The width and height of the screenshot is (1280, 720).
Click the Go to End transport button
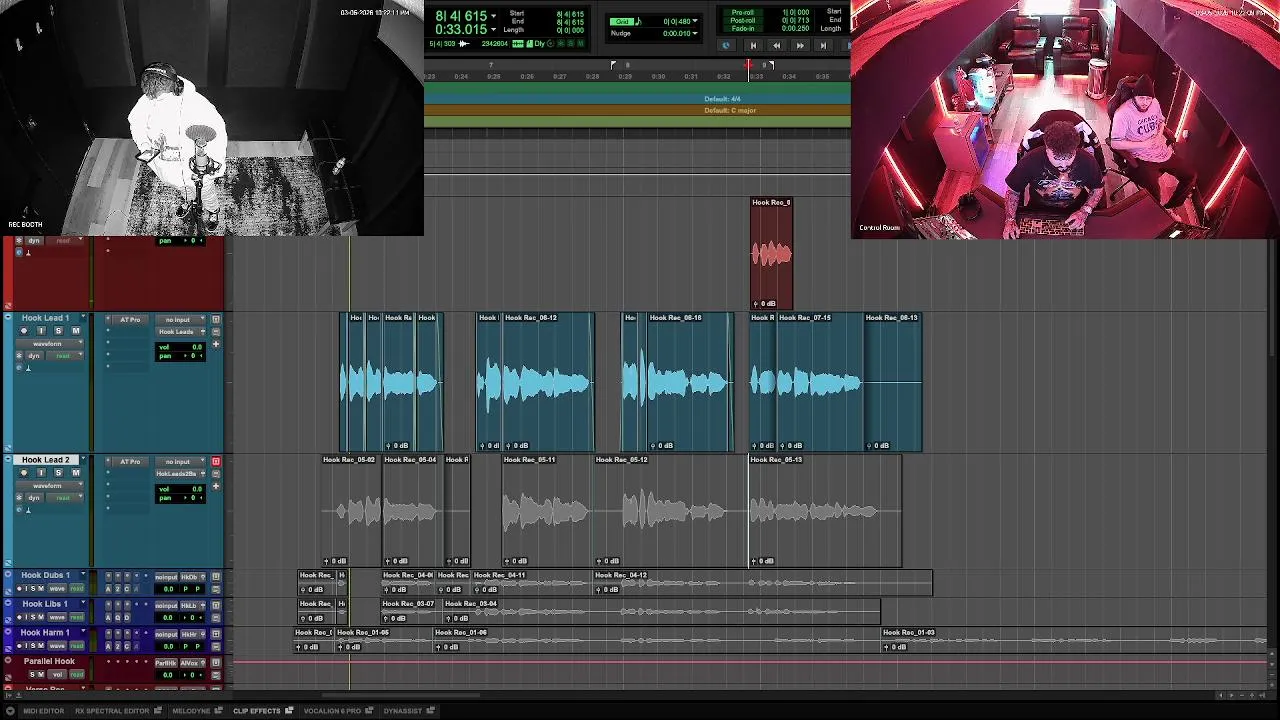coord(823,45)
